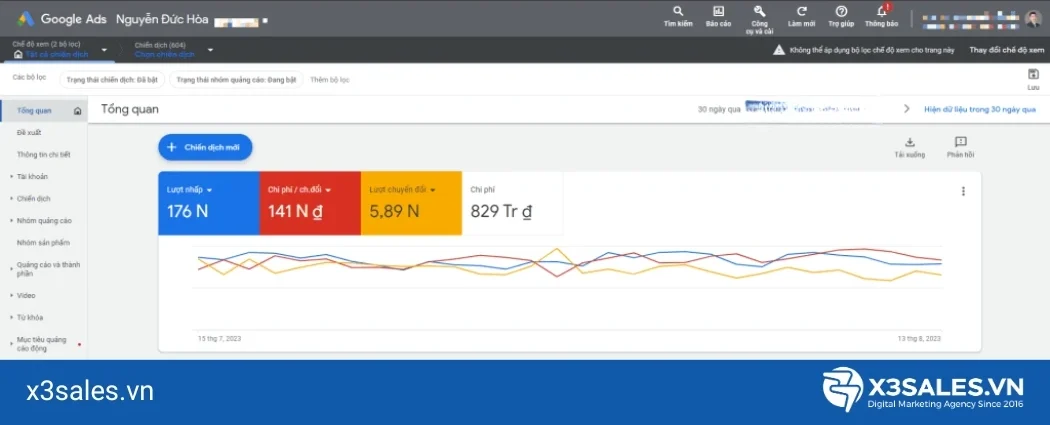This screenshot has width=1050, height=425.
Task: Open Đề xuất in the sidebar
Action: [29, 133]
